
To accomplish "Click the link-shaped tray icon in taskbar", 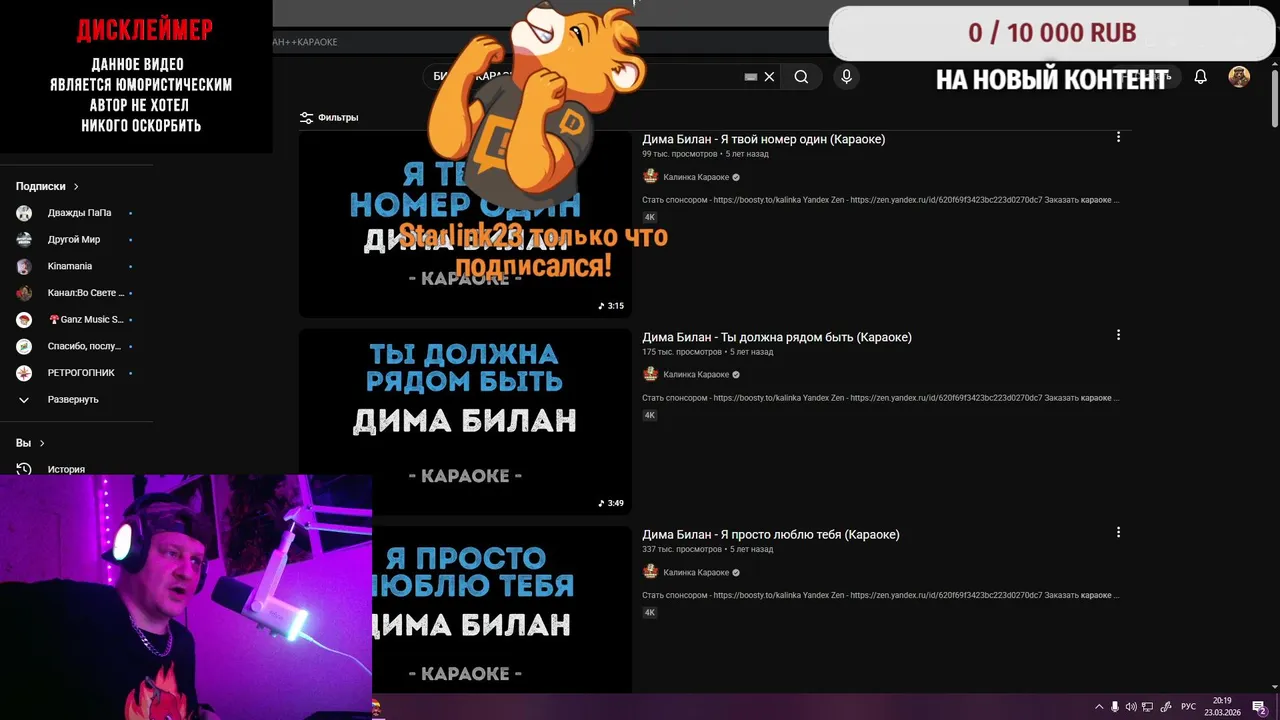I will [1166, 706].
